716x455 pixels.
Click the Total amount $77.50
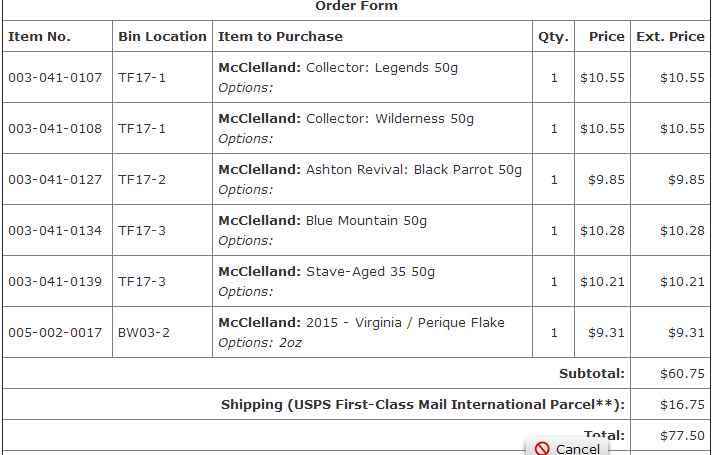pos(682,436)
